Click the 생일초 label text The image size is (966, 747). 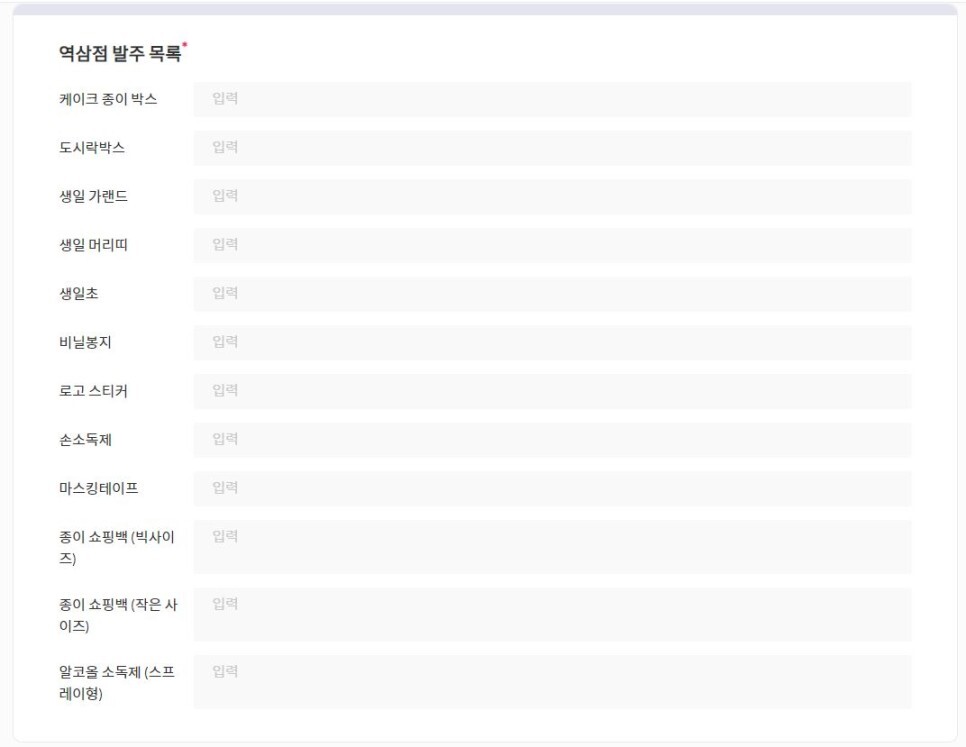click(78, 294)
